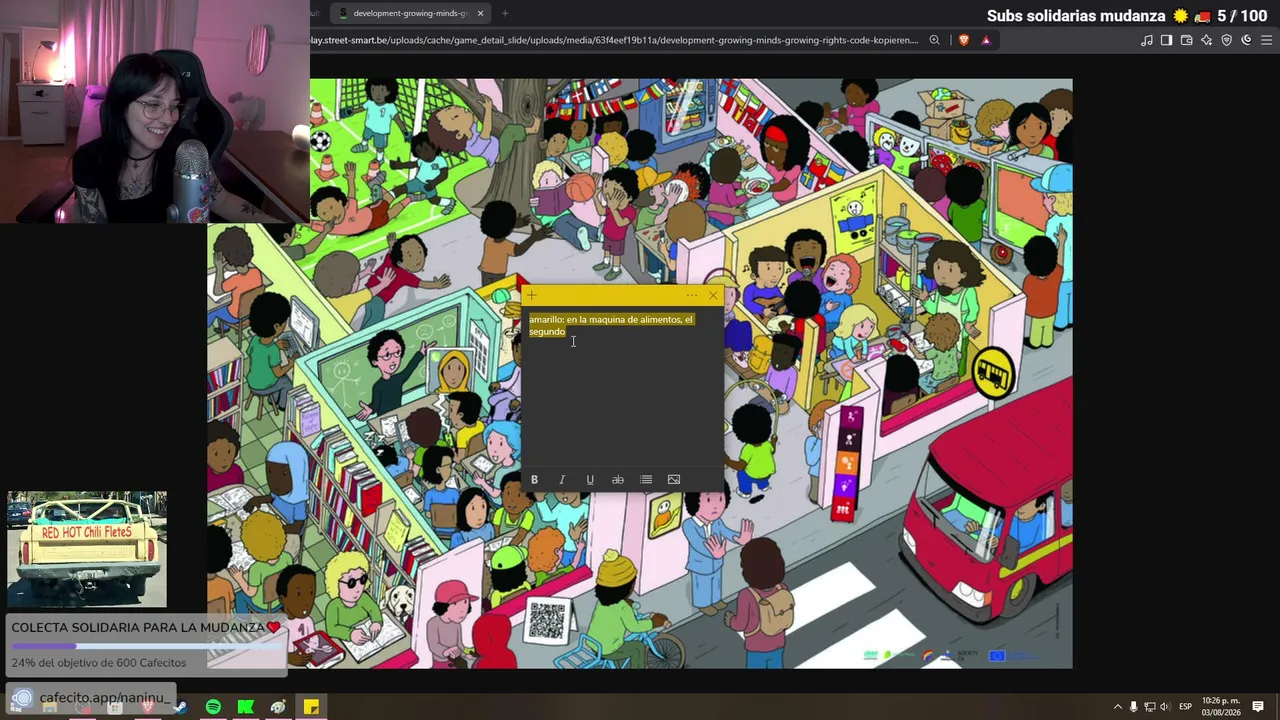Open the volume control tray icon

tap(1164, 707)
